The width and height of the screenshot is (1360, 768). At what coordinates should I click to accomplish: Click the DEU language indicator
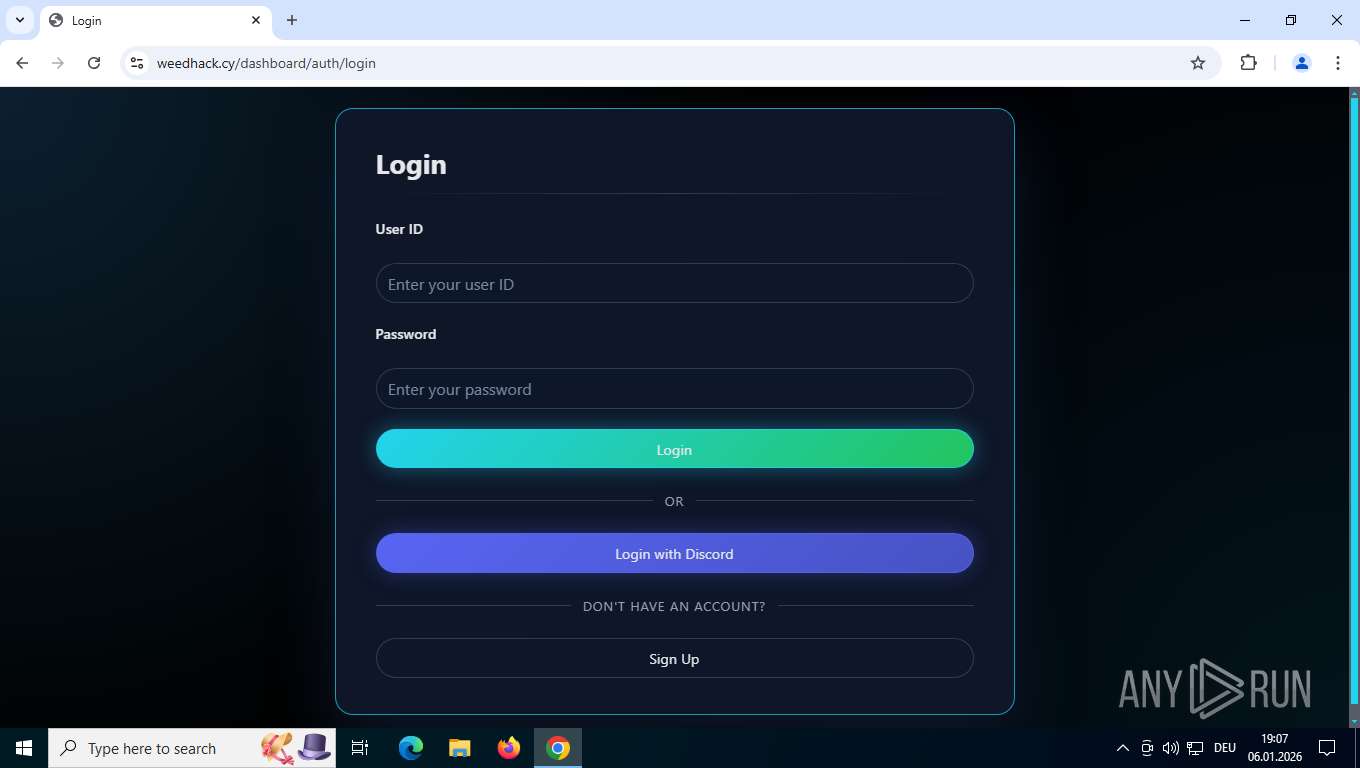point(1225,748)
